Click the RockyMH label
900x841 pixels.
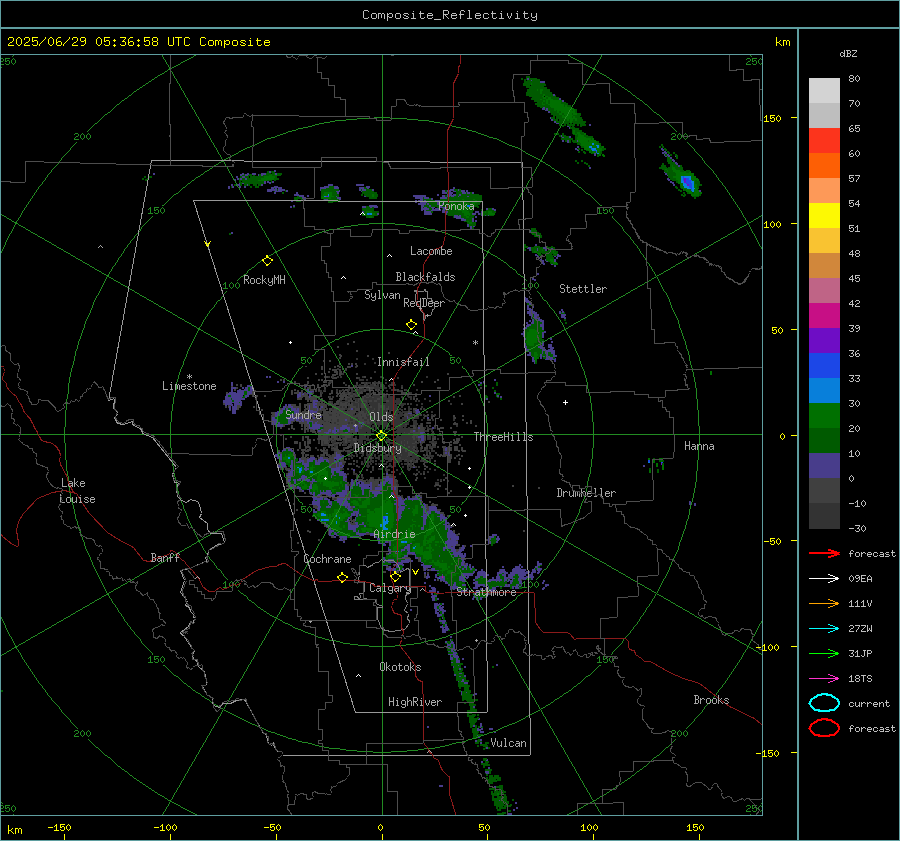click(264, 280)
